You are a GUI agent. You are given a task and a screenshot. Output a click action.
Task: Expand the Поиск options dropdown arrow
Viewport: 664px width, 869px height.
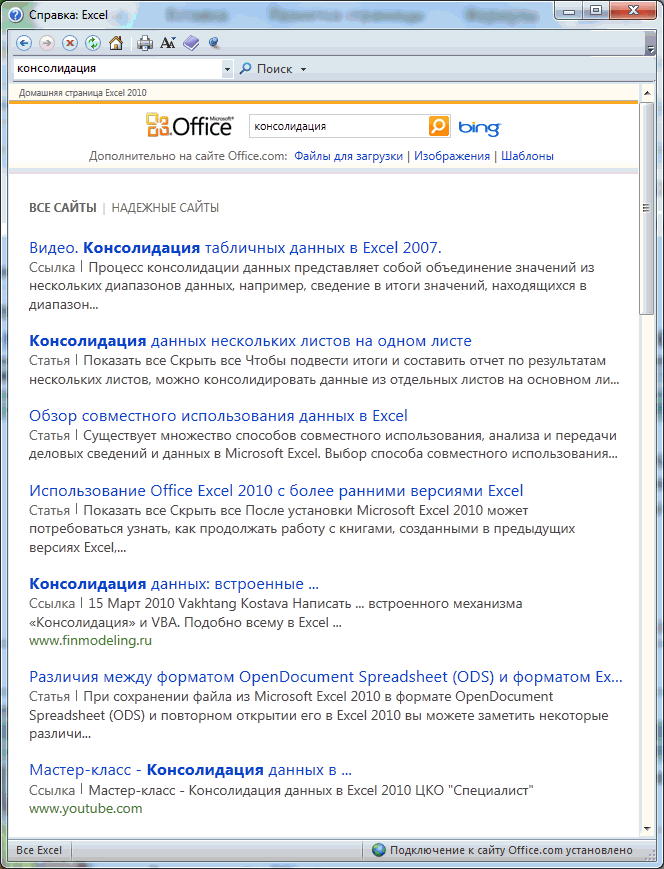[303, 69]
